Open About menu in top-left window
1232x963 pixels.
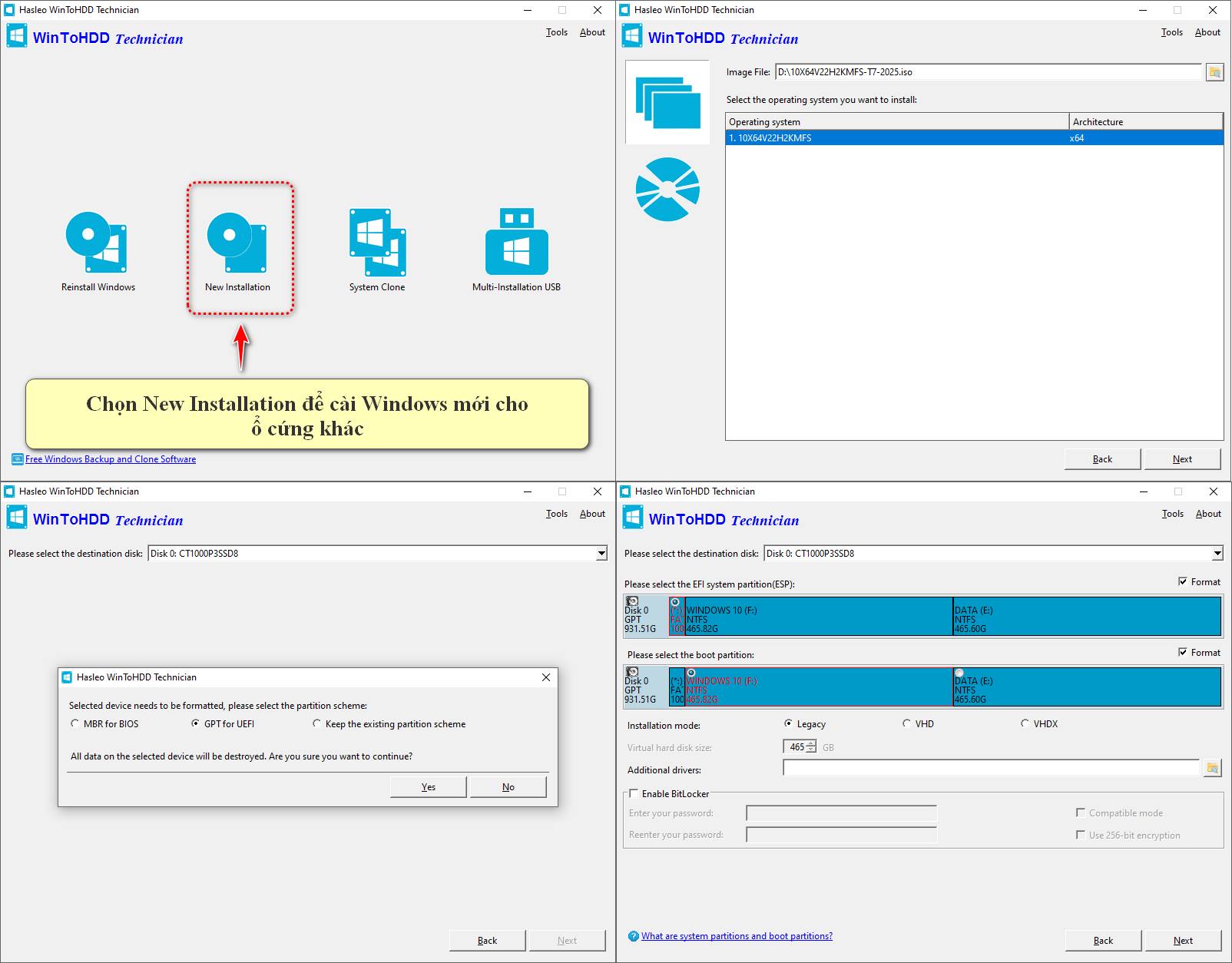pos(592,32)
